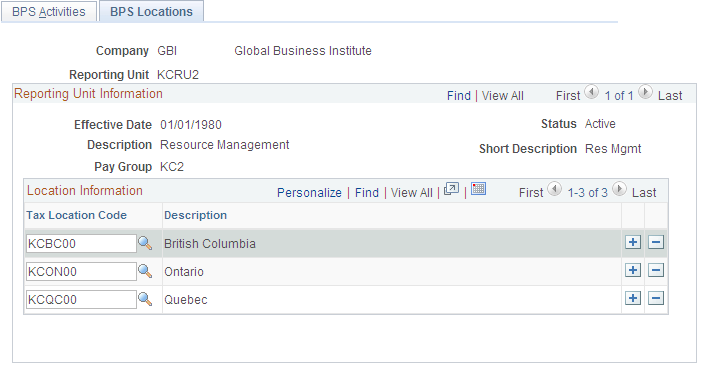Screen dimensions: 702x366
Task: Go to First in Location Information
Action: pos(531,193)
